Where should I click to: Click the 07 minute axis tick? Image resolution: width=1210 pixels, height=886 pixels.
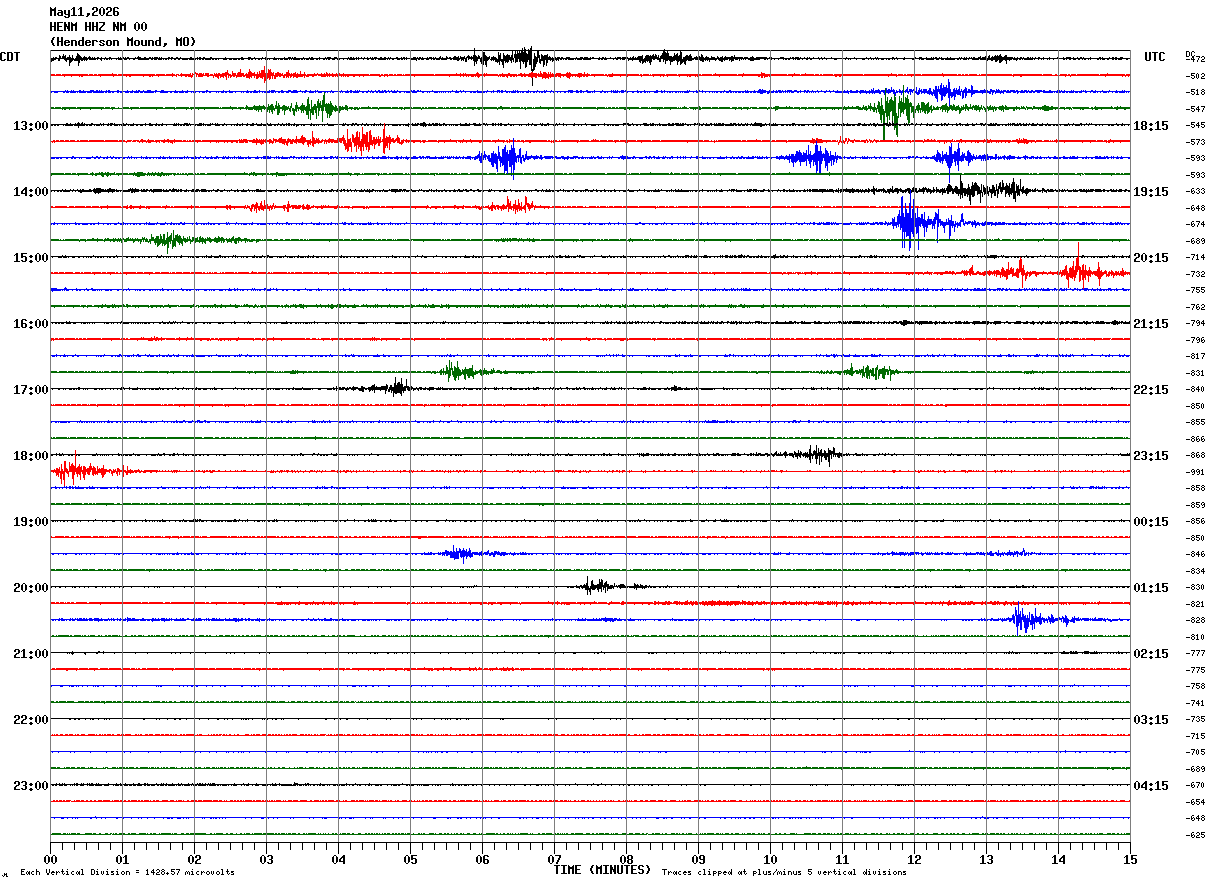pyautogui.click(x=554, y=859)
